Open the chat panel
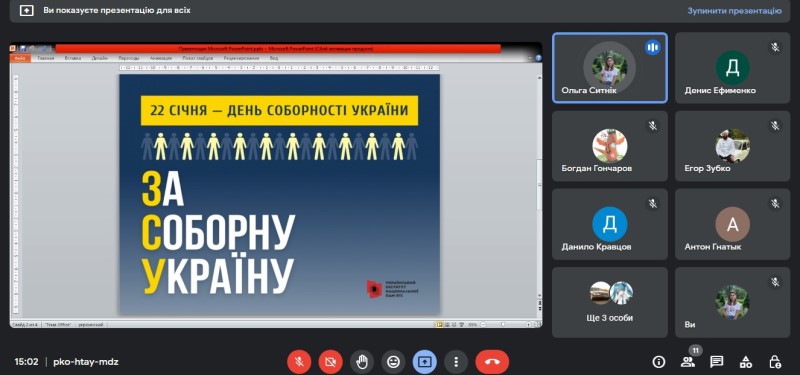The height and width of the screenshot is (375, 800). (717, 362)
